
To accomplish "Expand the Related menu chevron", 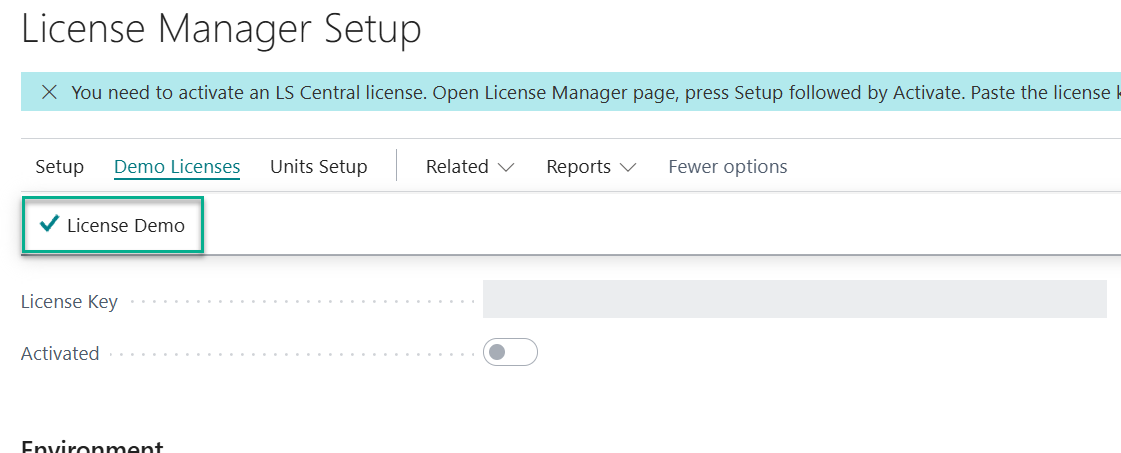I will coord(506,168).
